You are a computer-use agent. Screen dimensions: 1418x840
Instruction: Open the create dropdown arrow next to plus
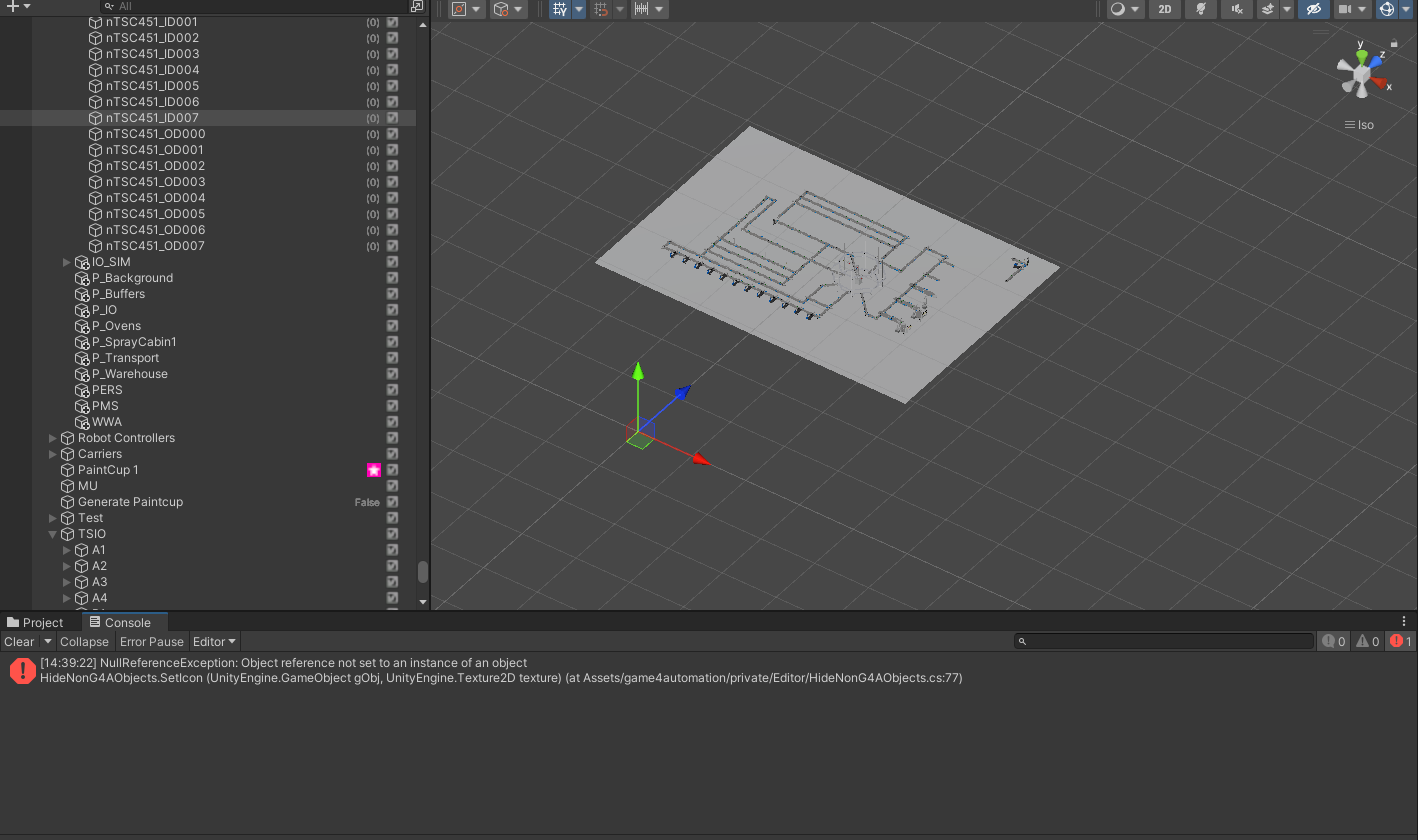click(x=26, y=6)
